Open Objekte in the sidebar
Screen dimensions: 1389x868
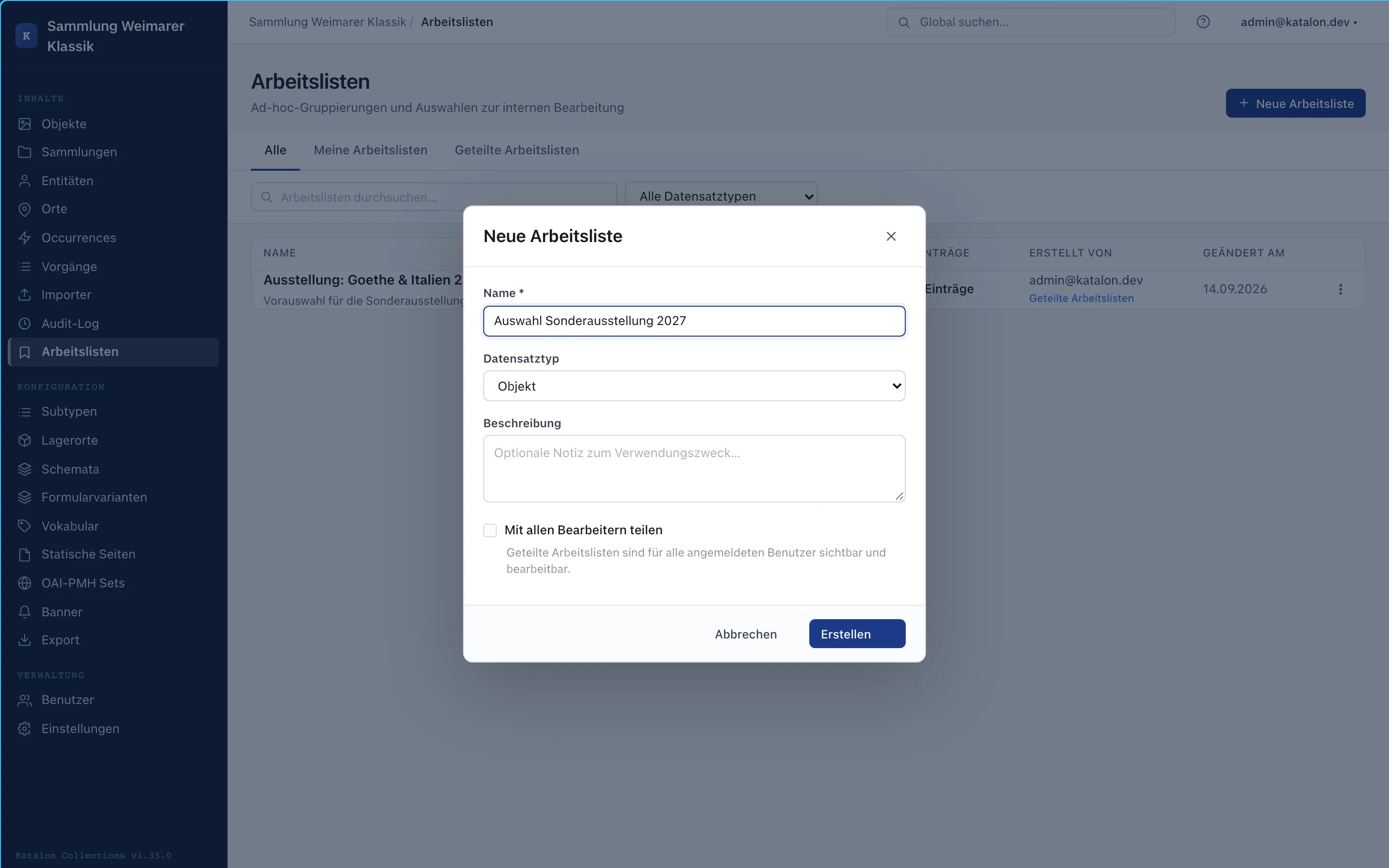(x=113, y=124)
